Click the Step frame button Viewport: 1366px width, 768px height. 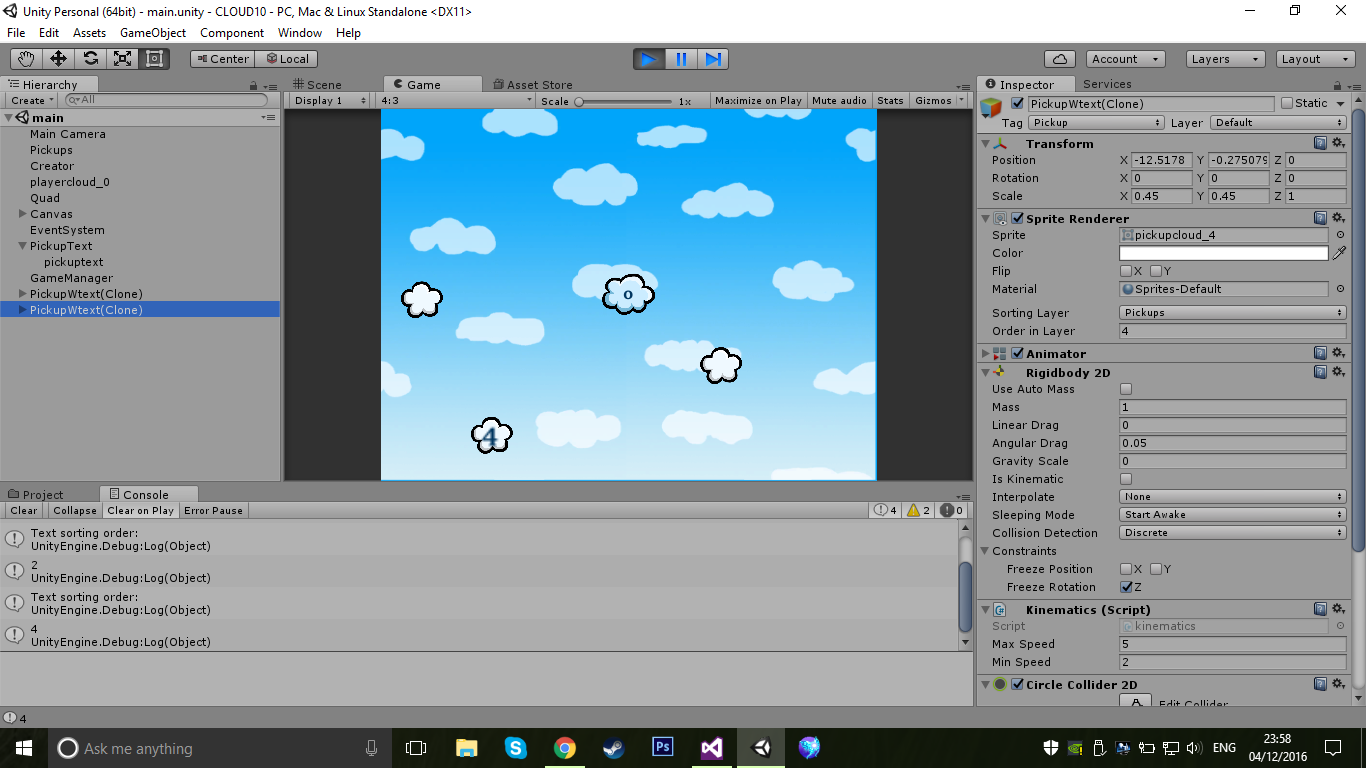[713, 59]
